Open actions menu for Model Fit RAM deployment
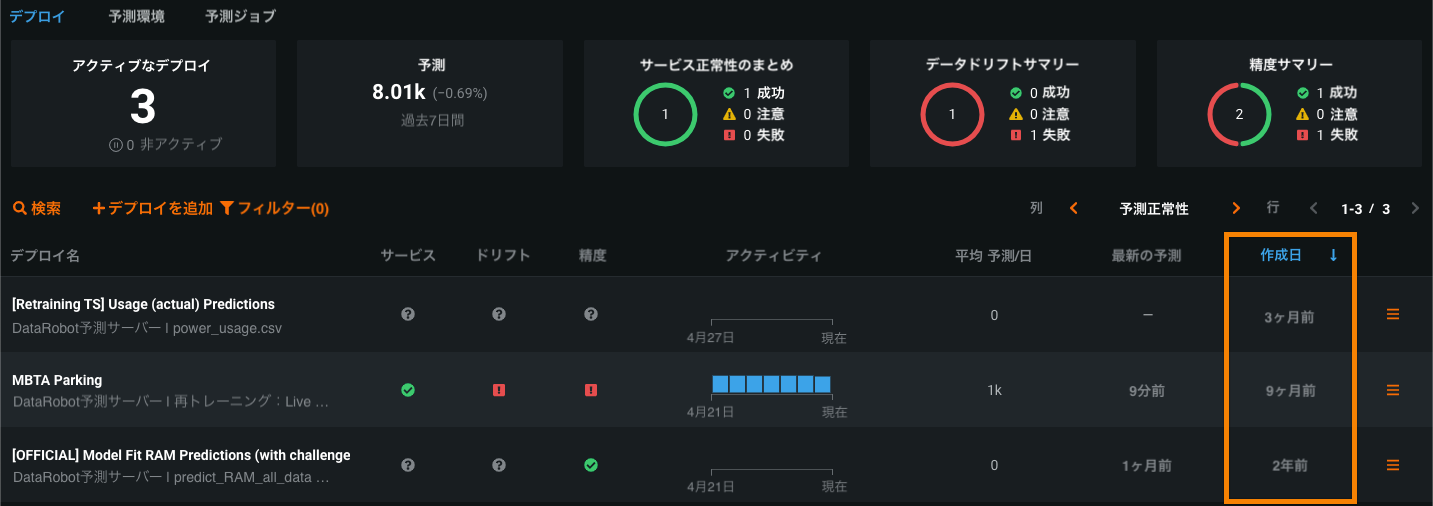 pyautogui.click(x=1392, y=465)
